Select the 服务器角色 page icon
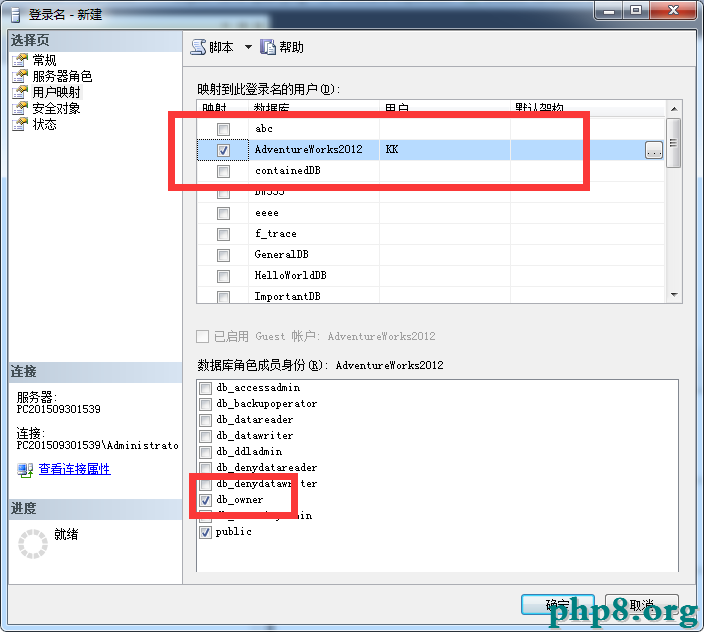 tap(20, 76)
